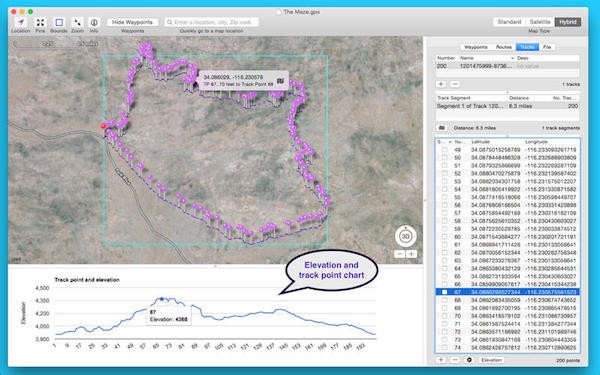Zoom in the map with plus button
This screenshot has width=600, height=375.
(411, 254)
